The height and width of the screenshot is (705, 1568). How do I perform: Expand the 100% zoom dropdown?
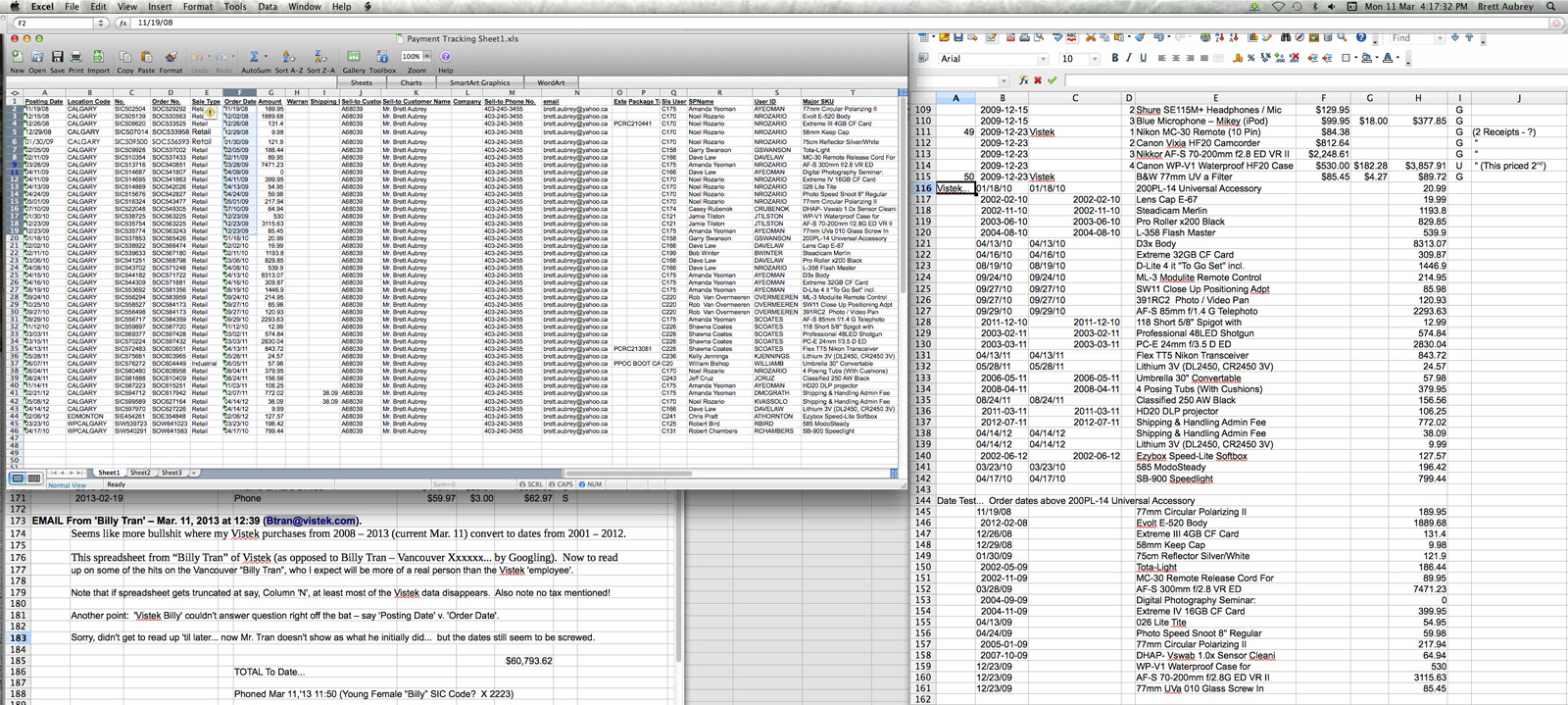pos(427,57)
